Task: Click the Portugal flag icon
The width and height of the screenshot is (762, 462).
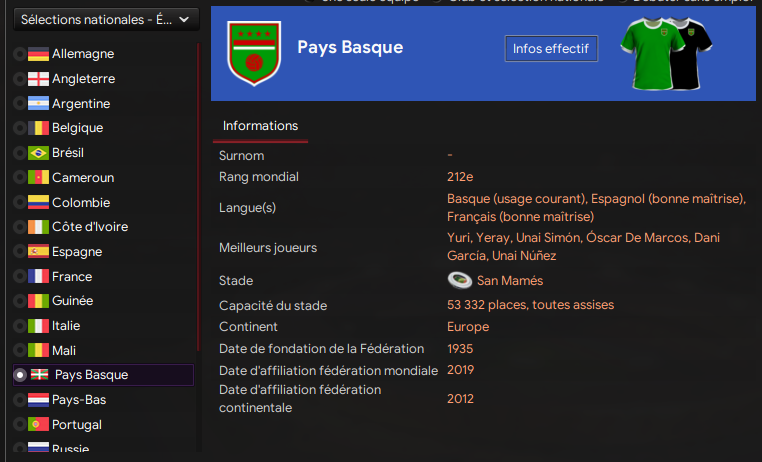Action: coord(38,425)
